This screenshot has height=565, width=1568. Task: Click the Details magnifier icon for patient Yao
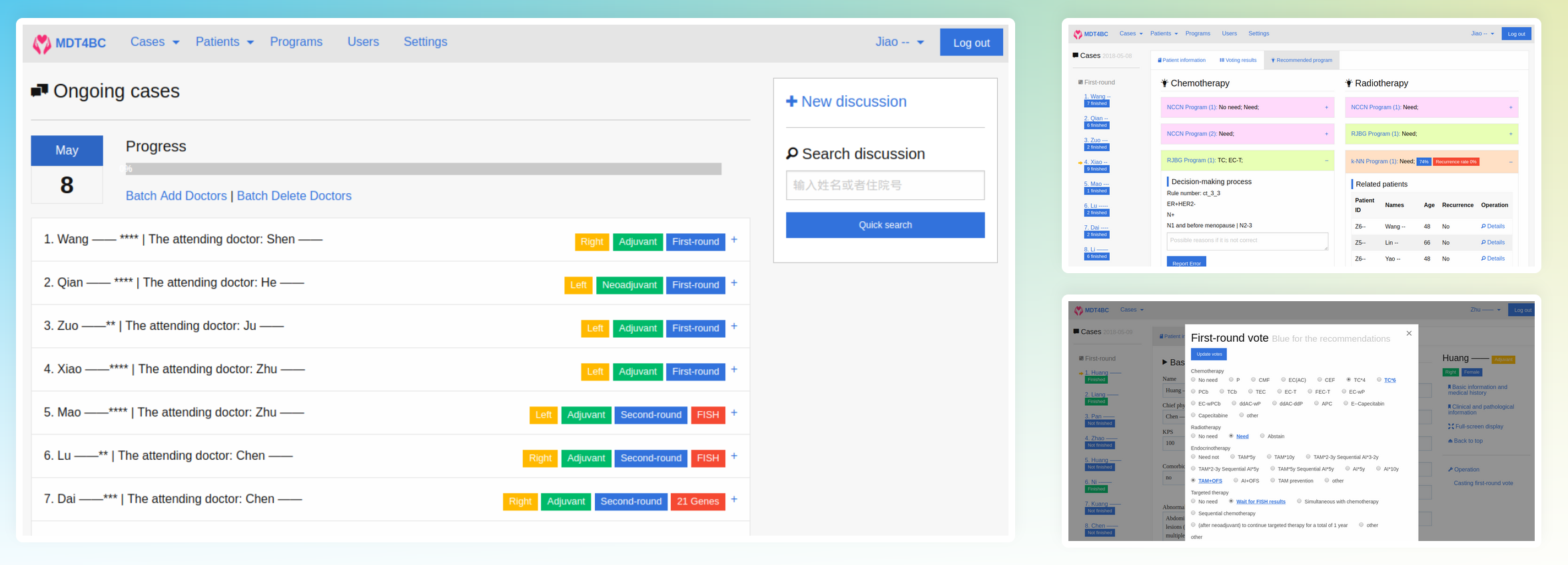tap(1483, 259)
